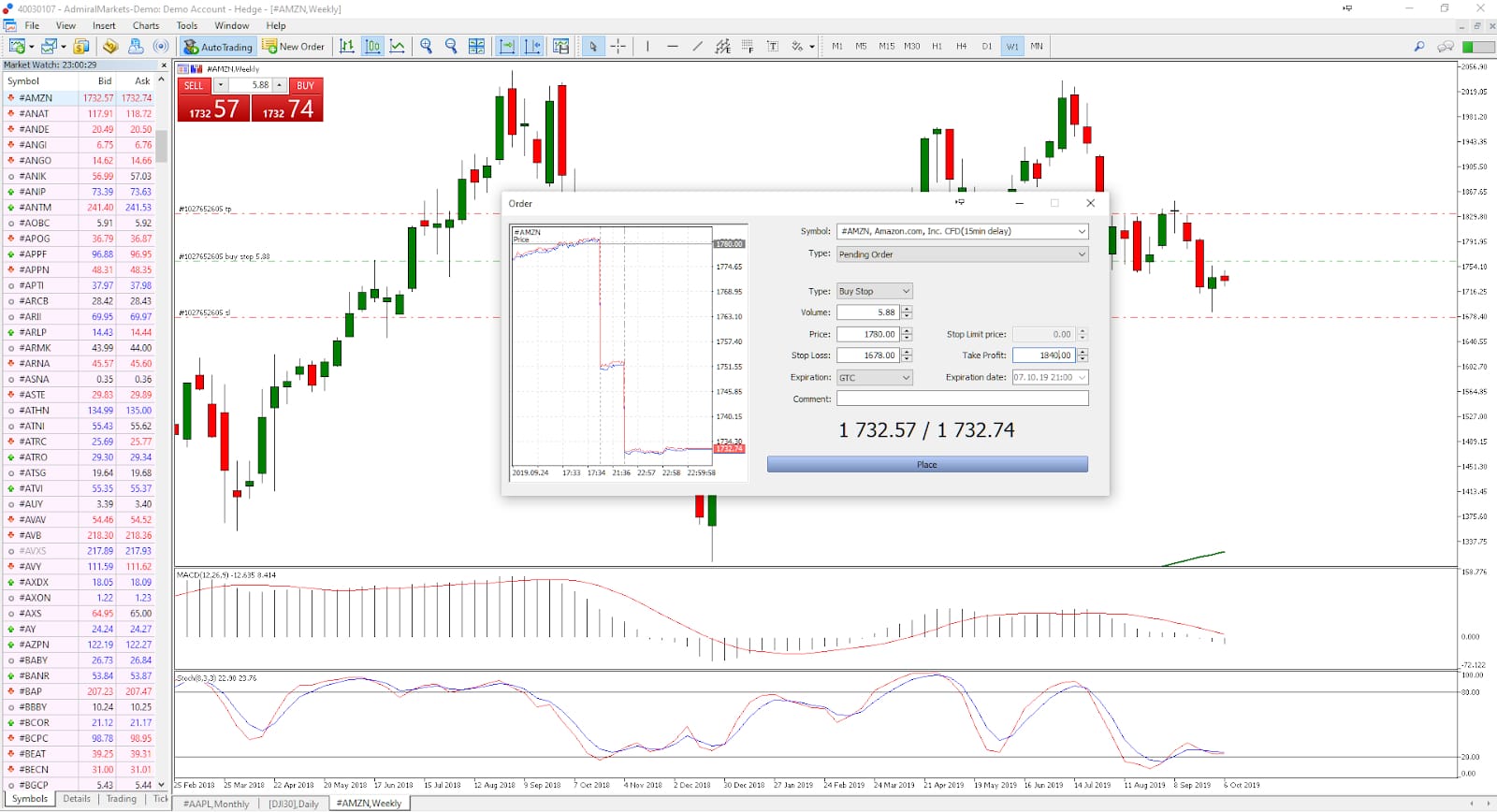Tile windows icon in toolbar

pos(476,46)
